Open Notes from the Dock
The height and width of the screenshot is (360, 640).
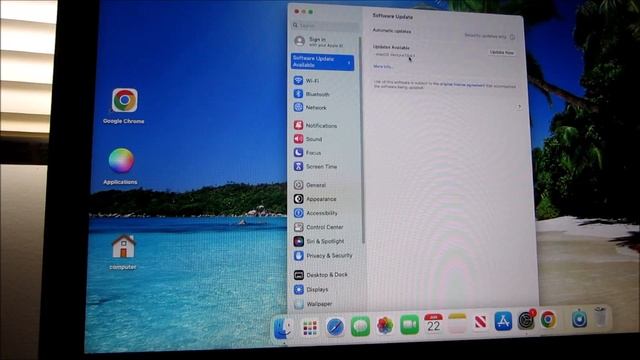point(457,323)
